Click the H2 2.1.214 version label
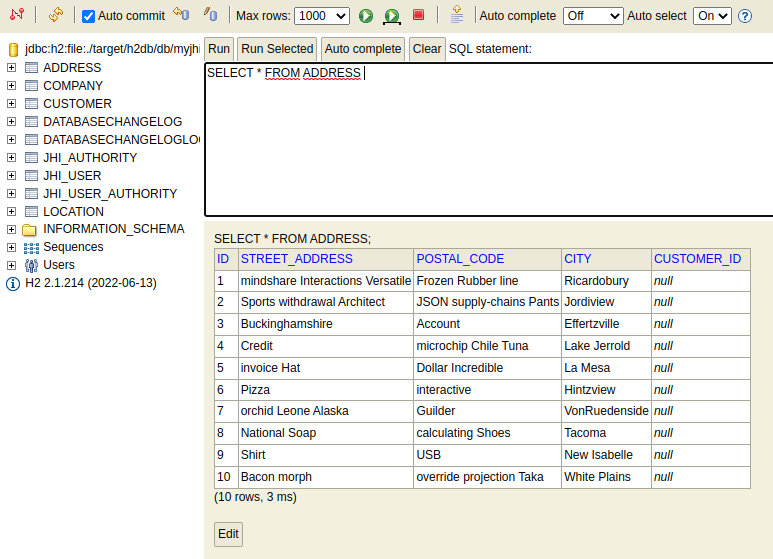This screenshot has width=773, height=559. [x=91, y=283]
